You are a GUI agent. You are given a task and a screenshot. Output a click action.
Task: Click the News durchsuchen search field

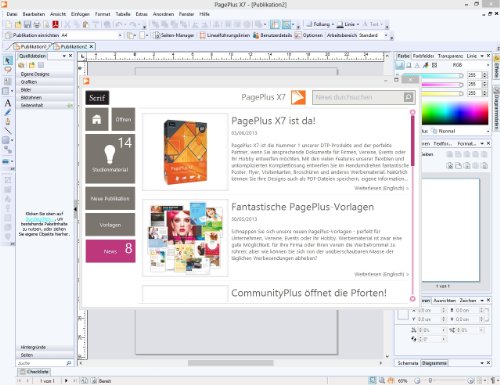[x=358, y=97]
